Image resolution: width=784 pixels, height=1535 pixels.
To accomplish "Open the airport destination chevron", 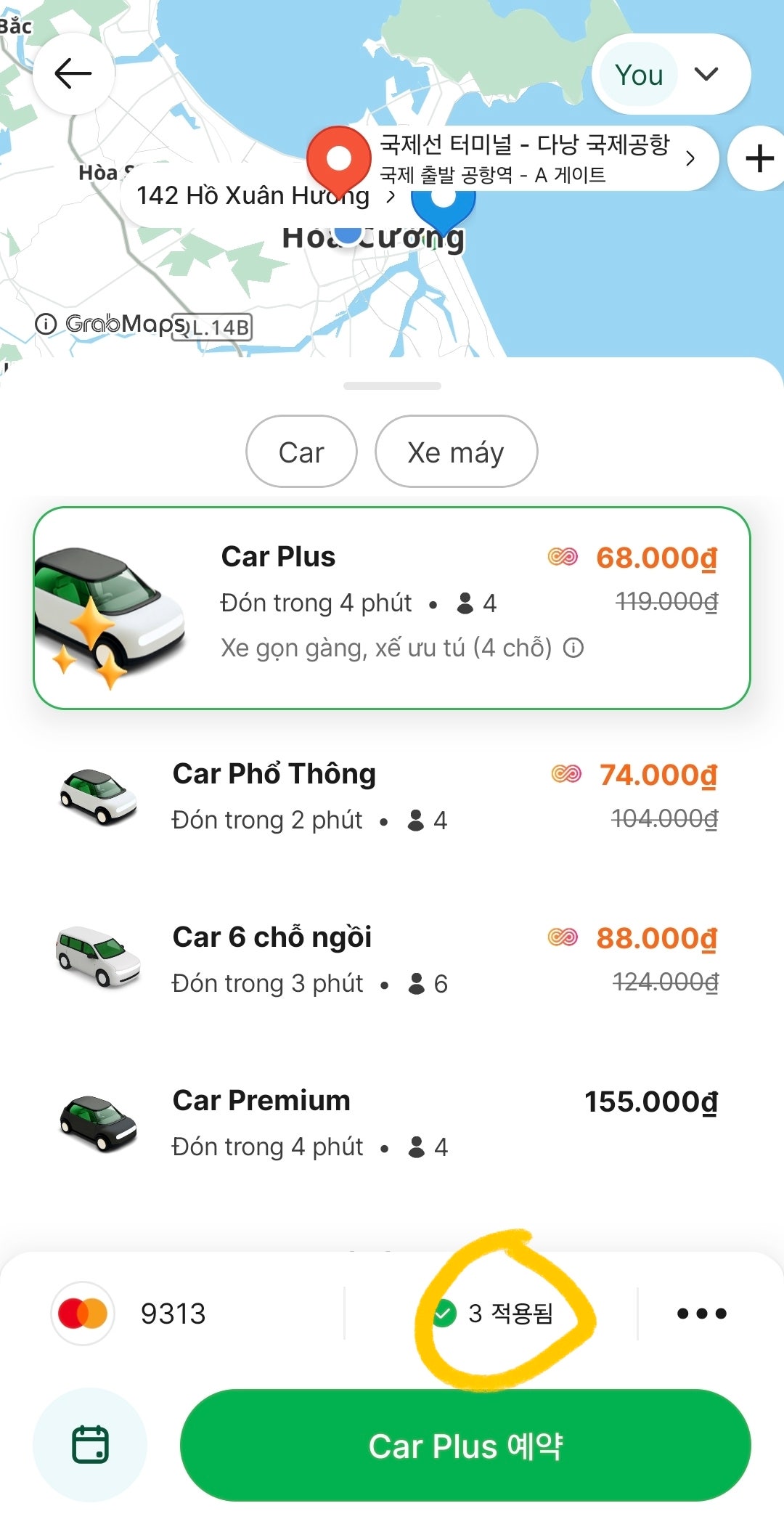I will pyautogui.click(x=690, y=158).
